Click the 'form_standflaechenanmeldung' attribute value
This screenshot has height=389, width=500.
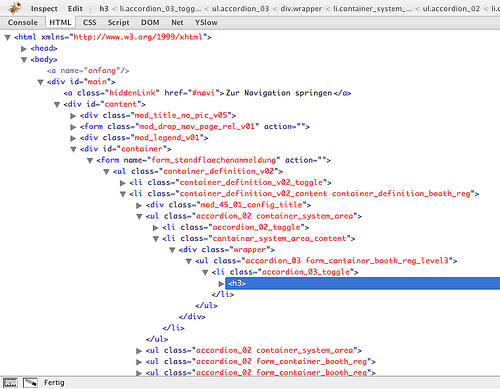pos(214,160)
